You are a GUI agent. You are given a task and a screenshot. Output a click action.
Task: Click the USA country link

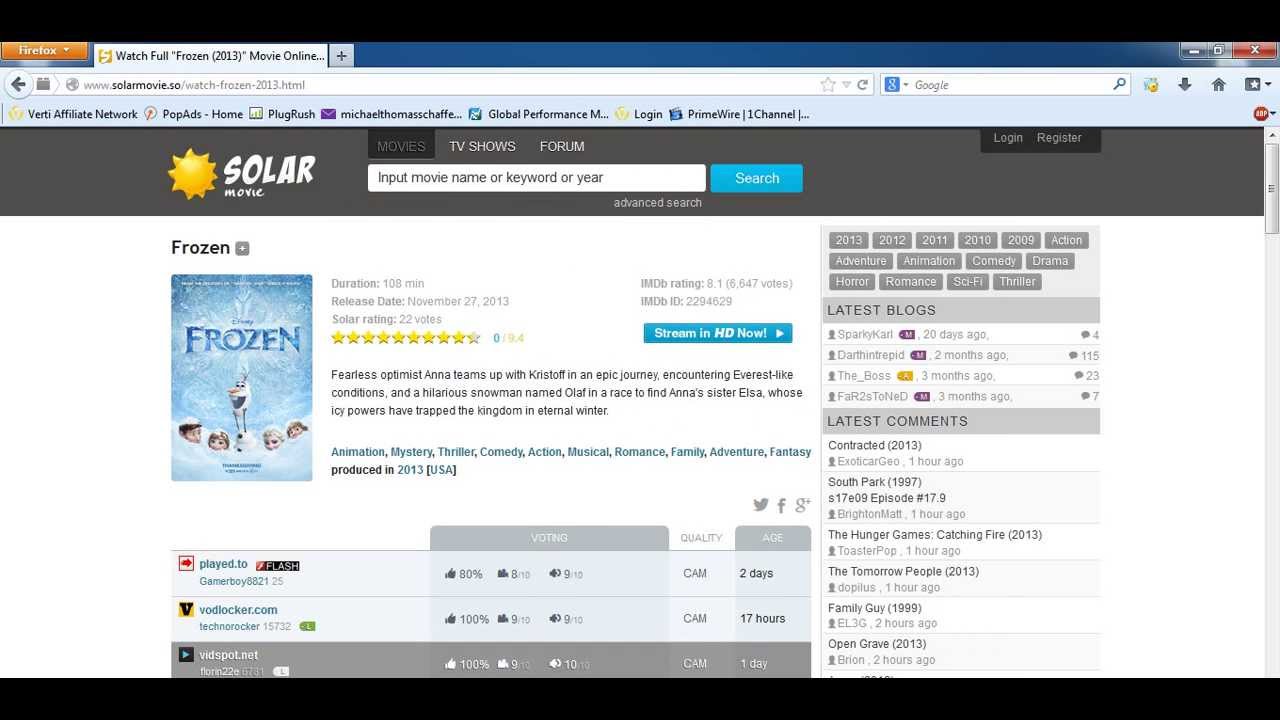point(441,470)
